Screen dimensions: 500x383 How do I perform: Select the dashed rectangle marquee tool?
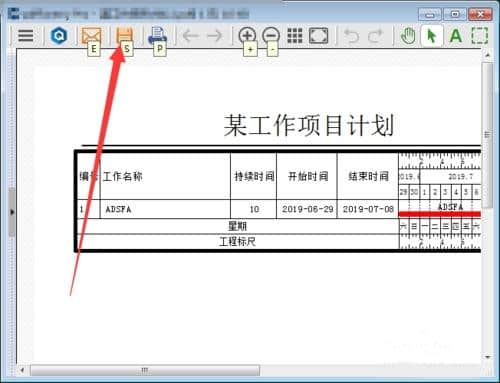click(x=480, y=36)
